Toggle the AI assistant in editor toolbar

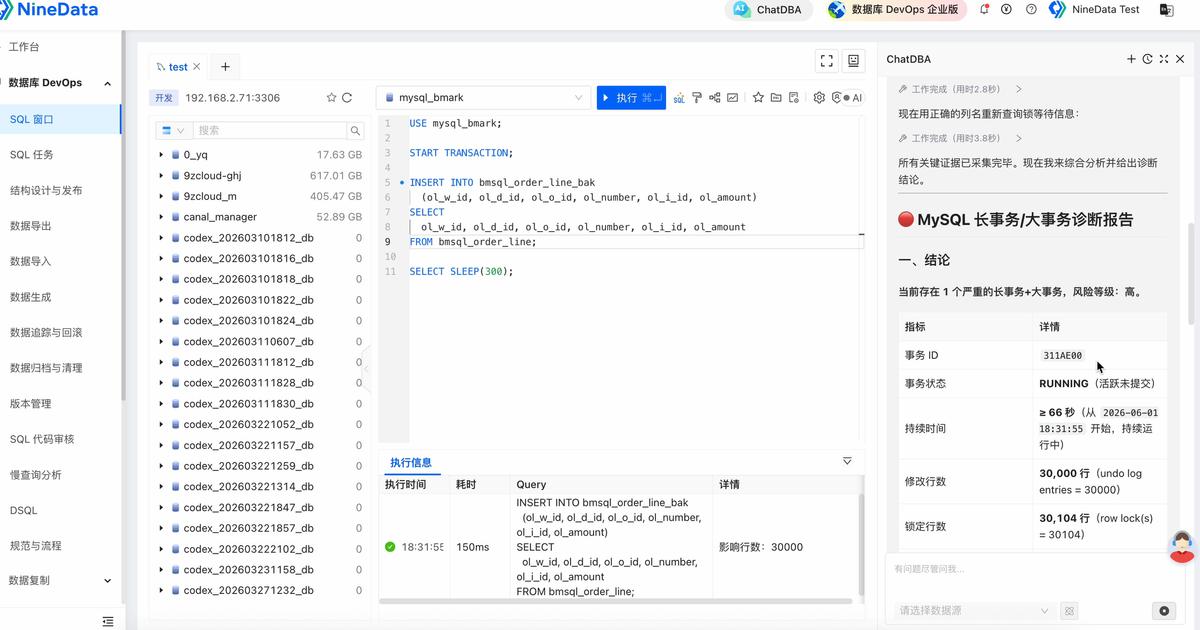point(852,98)
